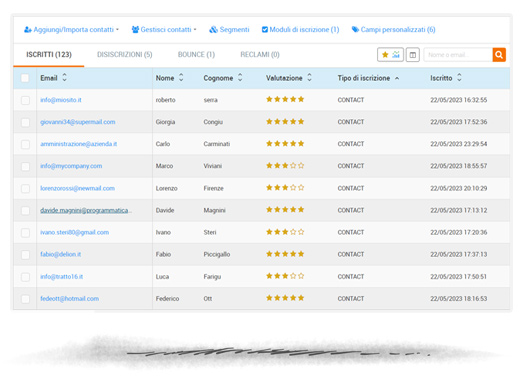526x387 pixels.
Task: Select the amministrazione@azienda.it row checkbox
Action: coord(25,145)
